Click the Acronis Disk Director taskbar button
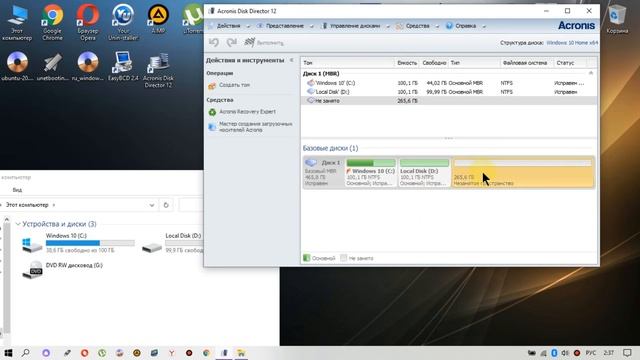This screenshot has width=640, height=360. click(224, 353)
